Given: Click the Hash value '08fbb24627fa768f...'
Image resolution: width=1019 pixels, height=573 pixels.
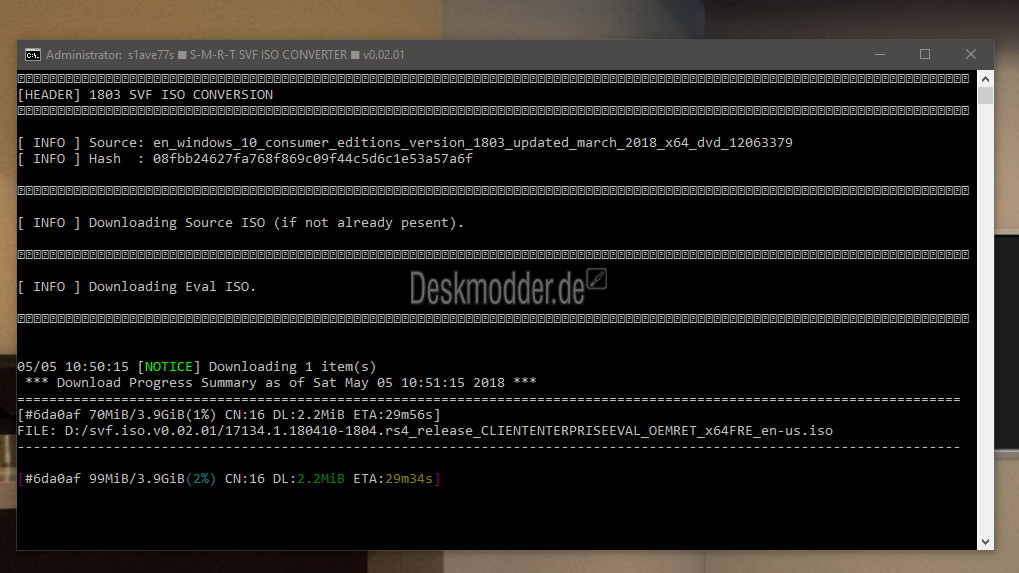Looking at the screenshot, I should (x=313, y=159).
